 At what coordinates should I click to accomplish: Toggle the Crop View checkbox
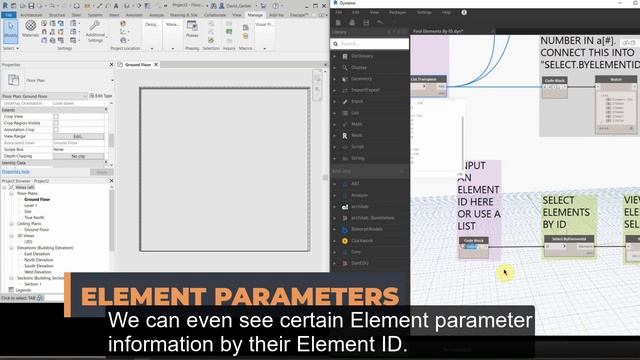(x=56, y=116)
